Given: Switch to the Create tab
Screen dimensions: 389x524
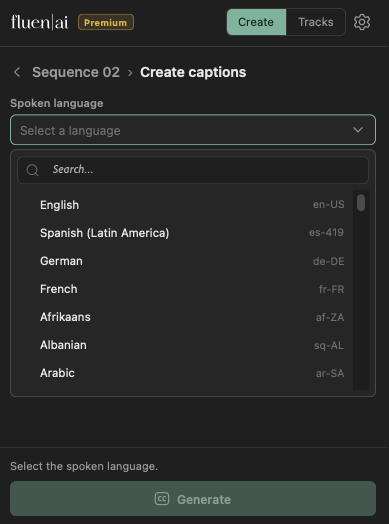Looking at the screenshot, I should (x=256, y=22).
